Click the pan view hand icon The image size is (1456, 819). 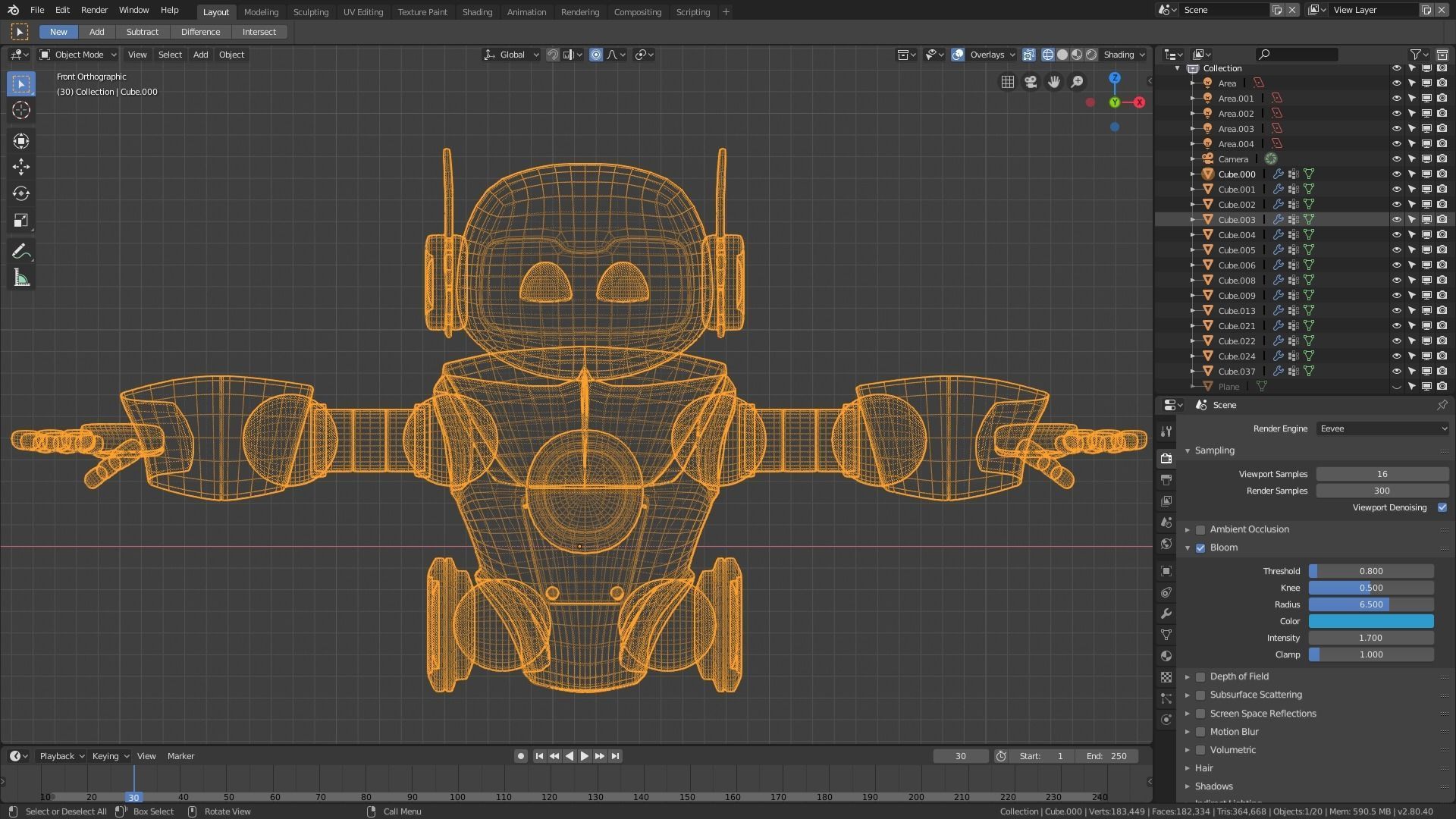coord(1054,82)
